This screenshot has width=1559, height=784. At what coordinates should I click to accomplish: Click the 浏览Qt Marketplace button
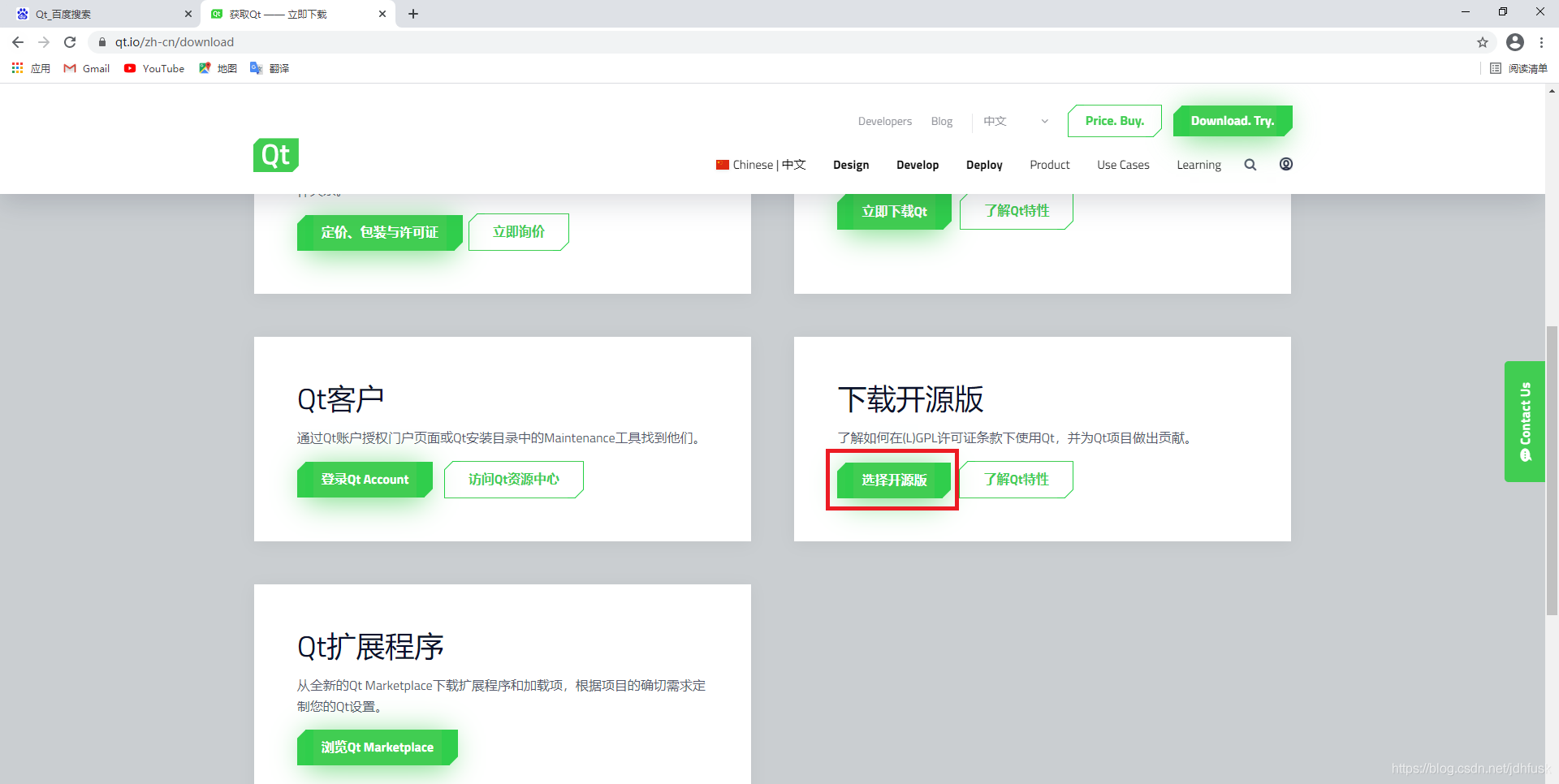point(378,747)
